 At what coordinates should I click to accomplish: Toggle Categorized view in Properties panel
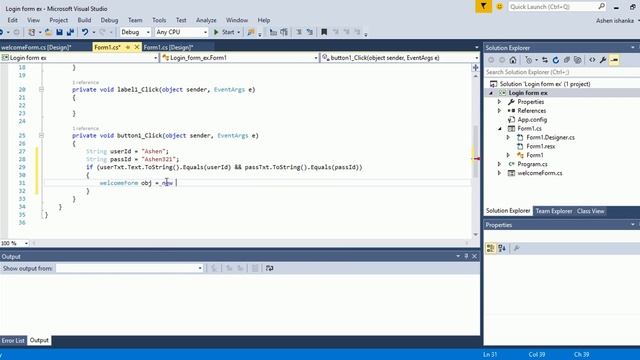tap(491, 248)
